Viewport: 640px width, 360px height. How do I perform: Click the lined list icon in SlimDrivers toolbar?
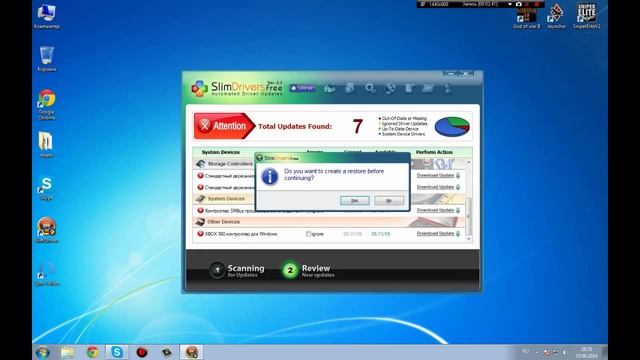point(428,88)
